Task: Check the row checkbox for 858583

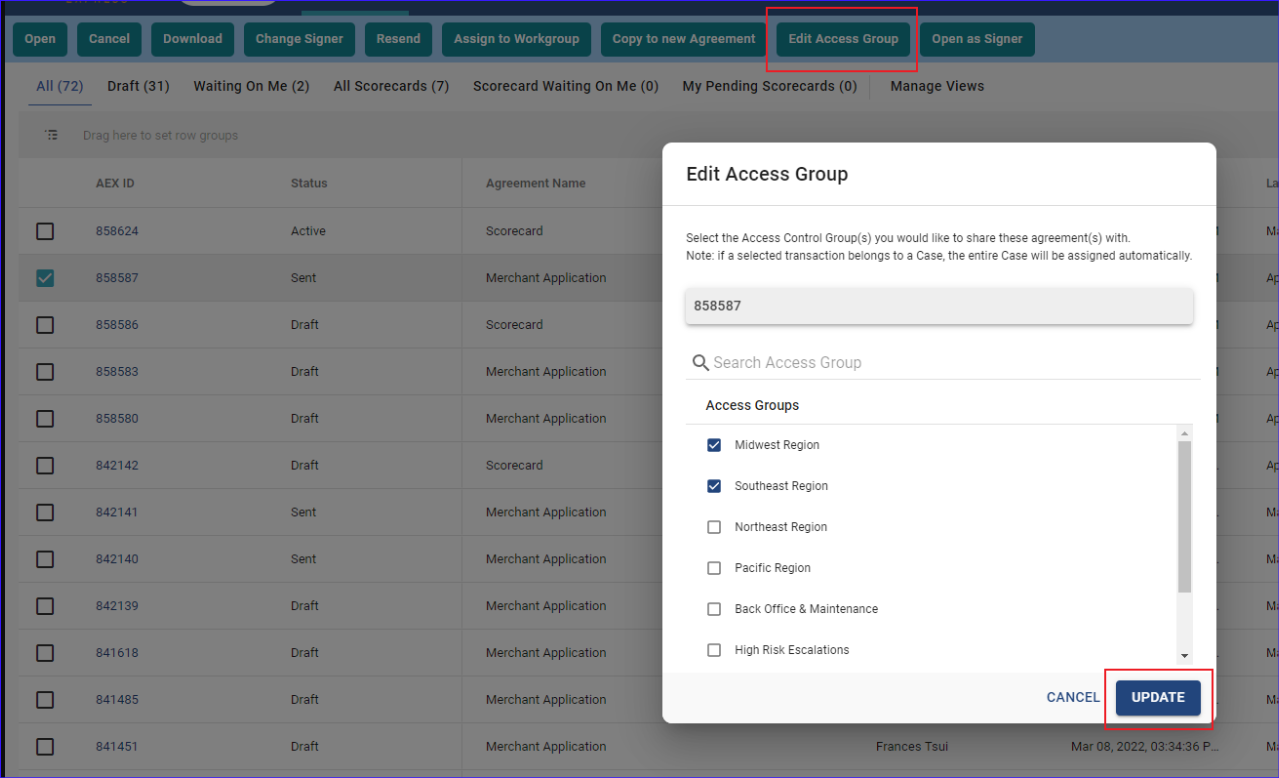Action: (45, 372)
